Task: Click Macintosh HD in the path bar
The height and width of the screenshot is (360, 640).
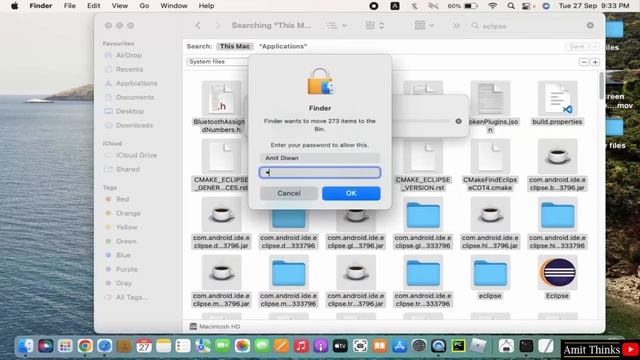Action: [x=215, y=327]
